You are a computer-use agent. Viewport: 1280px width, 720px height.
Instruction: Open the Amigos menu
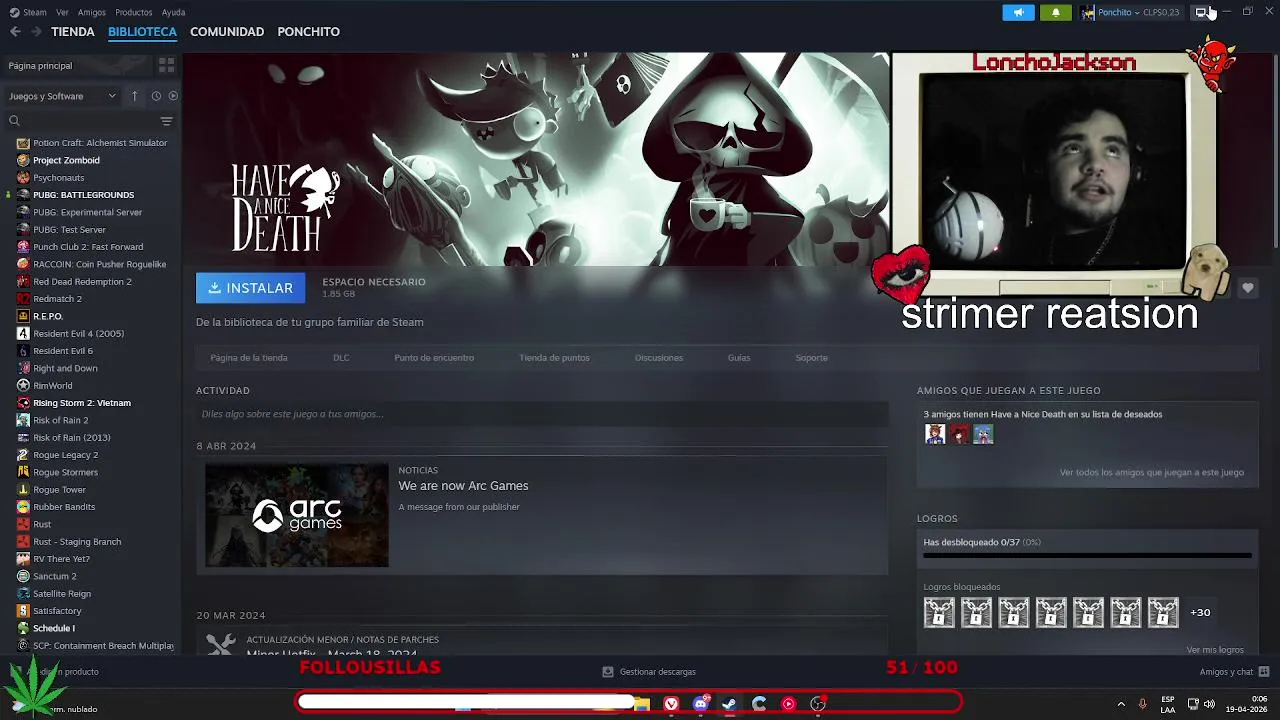92,12
